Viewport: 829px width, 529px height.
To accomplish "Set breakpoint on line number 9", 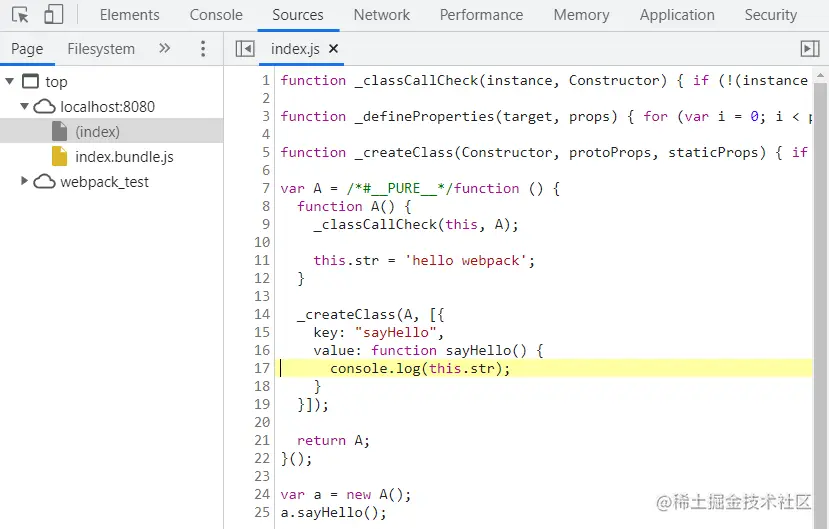I will click(266, 224).
